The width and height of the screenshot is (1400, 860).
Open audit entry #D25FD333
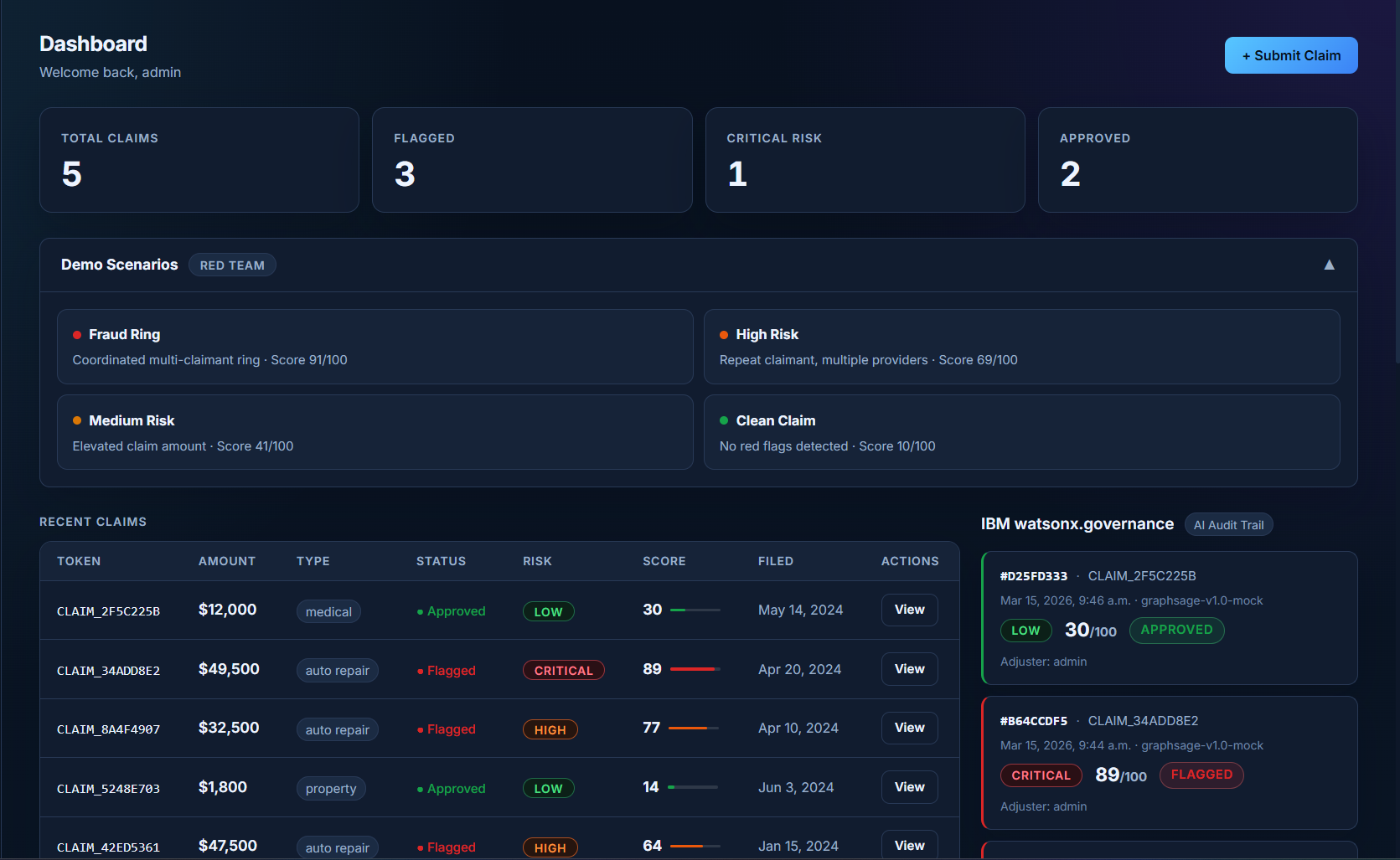tap(1170, 618)
